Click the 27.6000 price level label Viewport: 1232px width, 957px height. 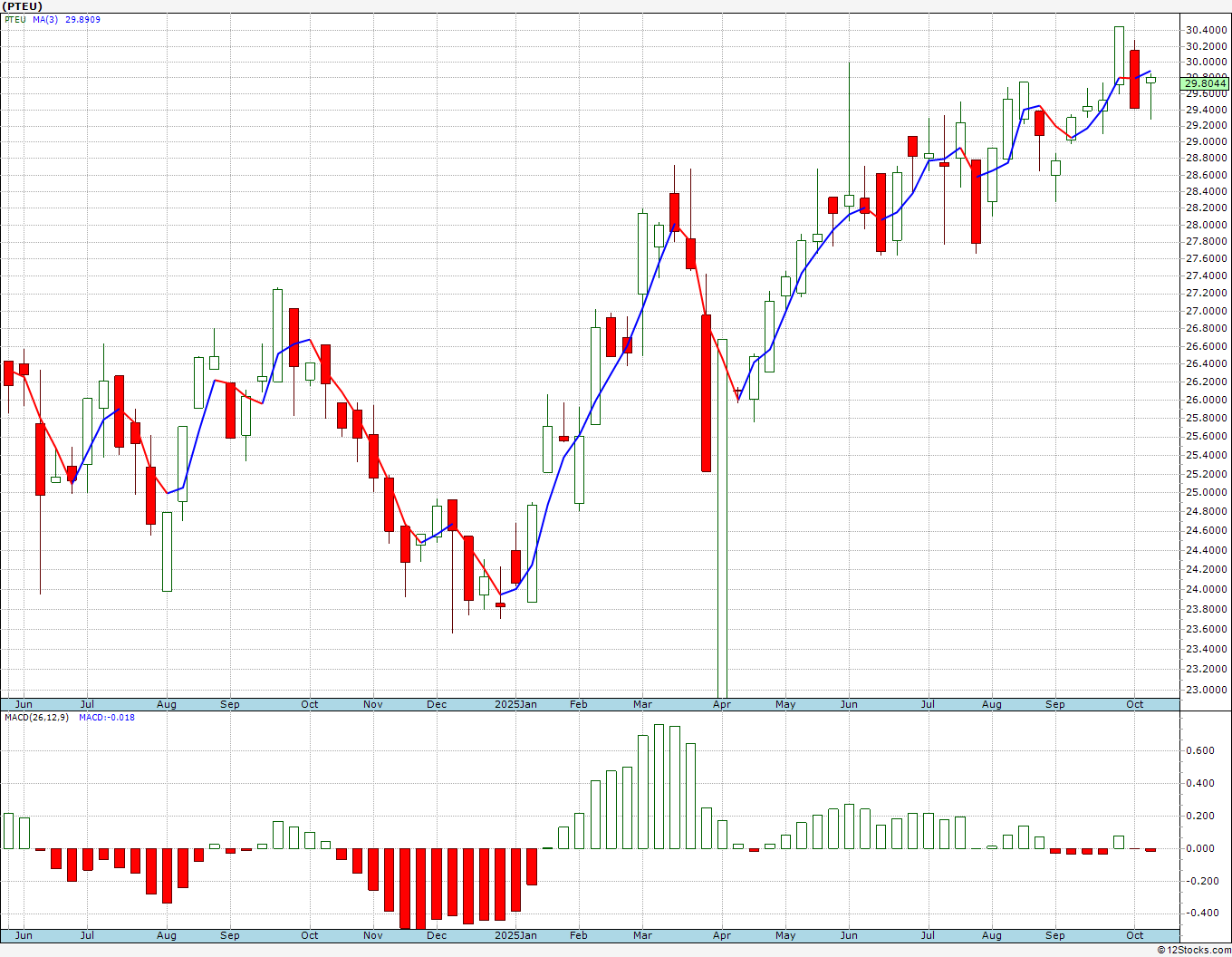click(x=1206, y=258)
